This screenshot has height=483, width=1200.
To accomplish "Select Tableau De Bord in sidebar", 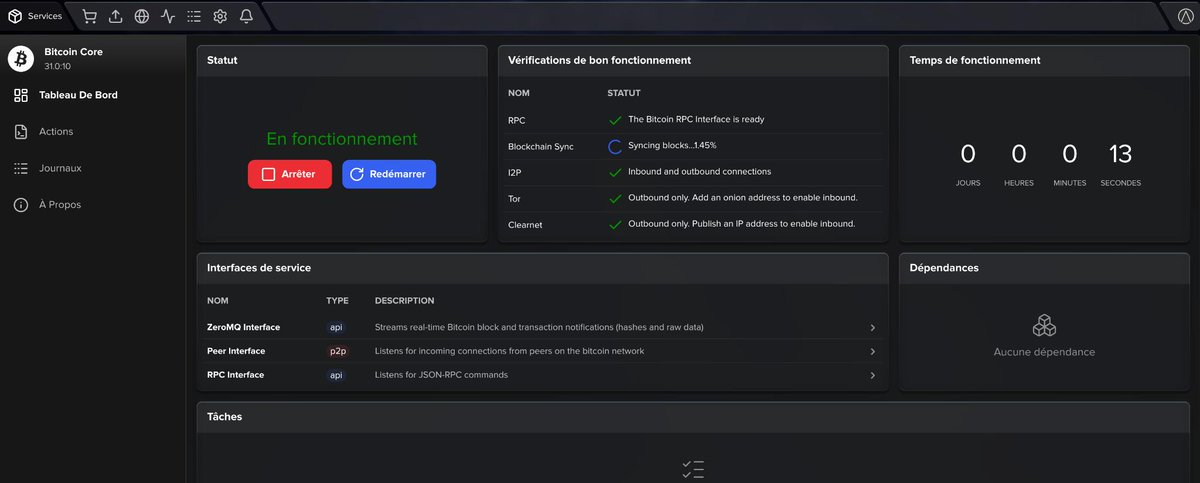I will 78,95.
